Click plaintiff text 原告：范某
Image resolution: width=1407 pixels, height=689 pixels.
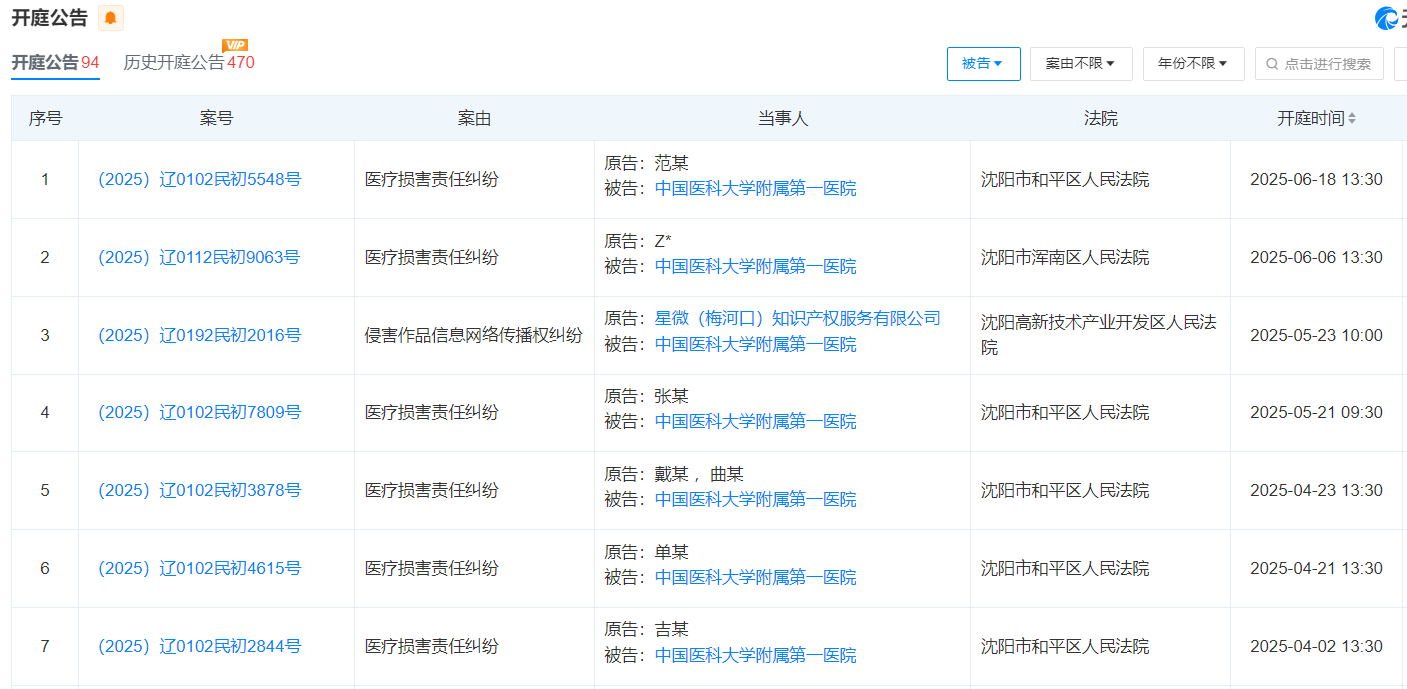coord(646,163)
